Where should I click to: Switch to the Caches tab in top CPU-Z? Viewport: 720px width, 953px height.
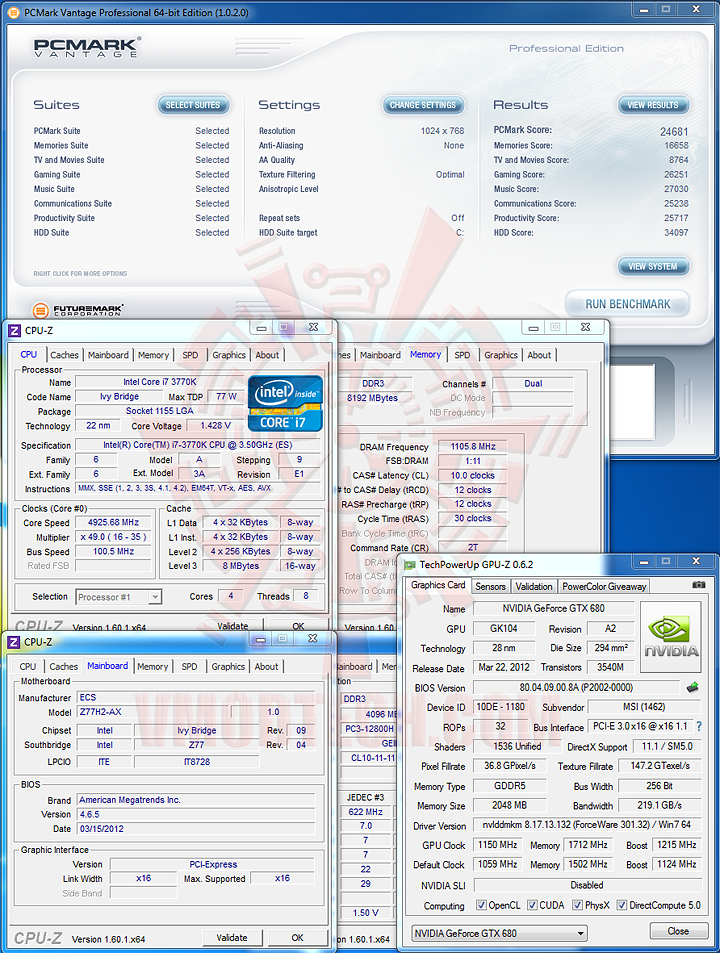point(64,355)
